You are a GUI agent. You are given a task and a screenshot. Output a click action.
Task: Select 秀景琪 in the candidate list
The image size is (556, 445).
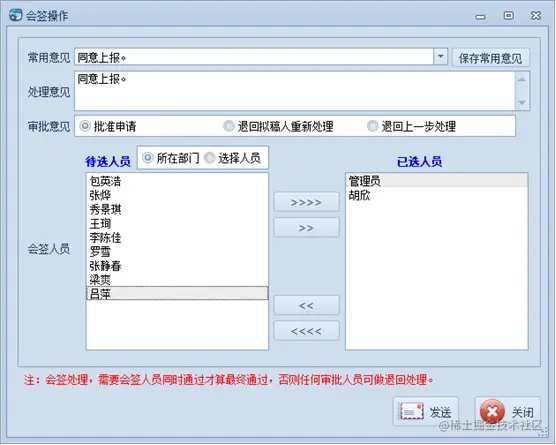coord(177,210)
